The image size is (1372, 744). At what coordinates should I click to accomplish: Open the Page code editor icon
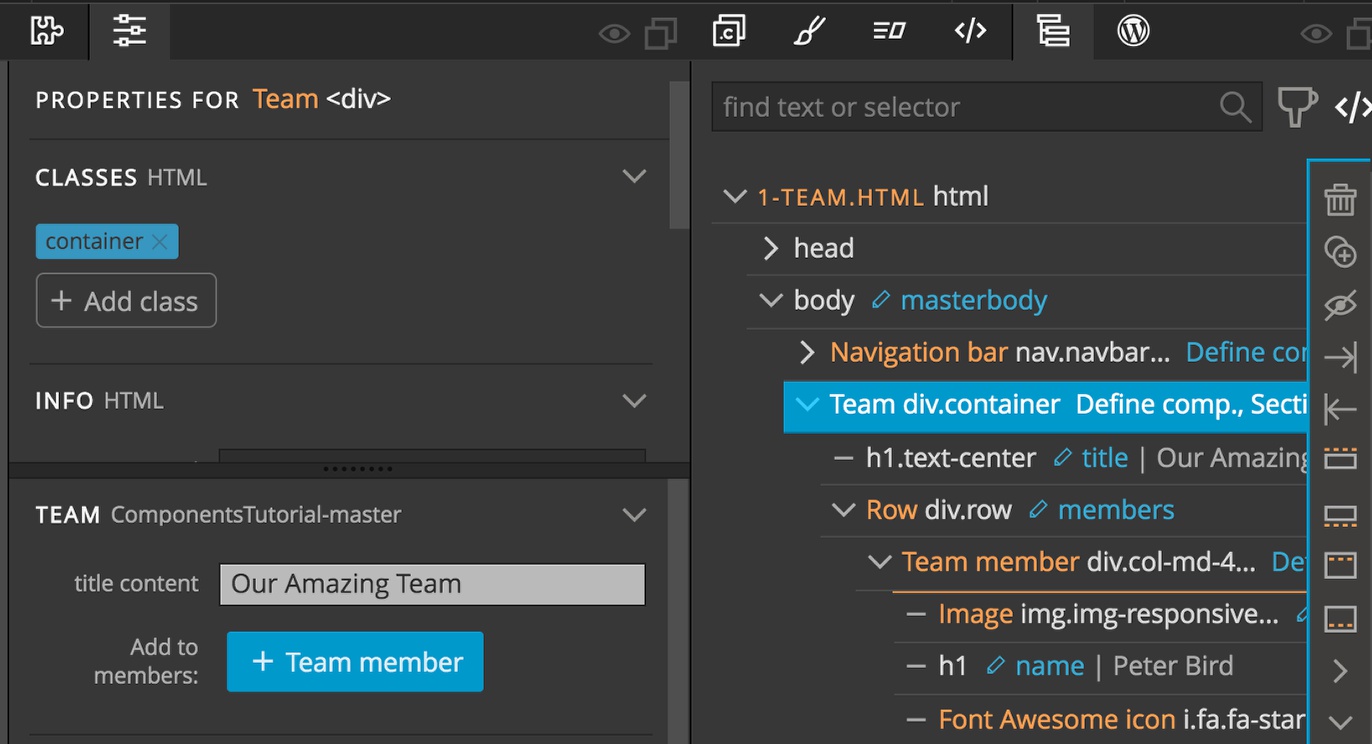(970, 31)
